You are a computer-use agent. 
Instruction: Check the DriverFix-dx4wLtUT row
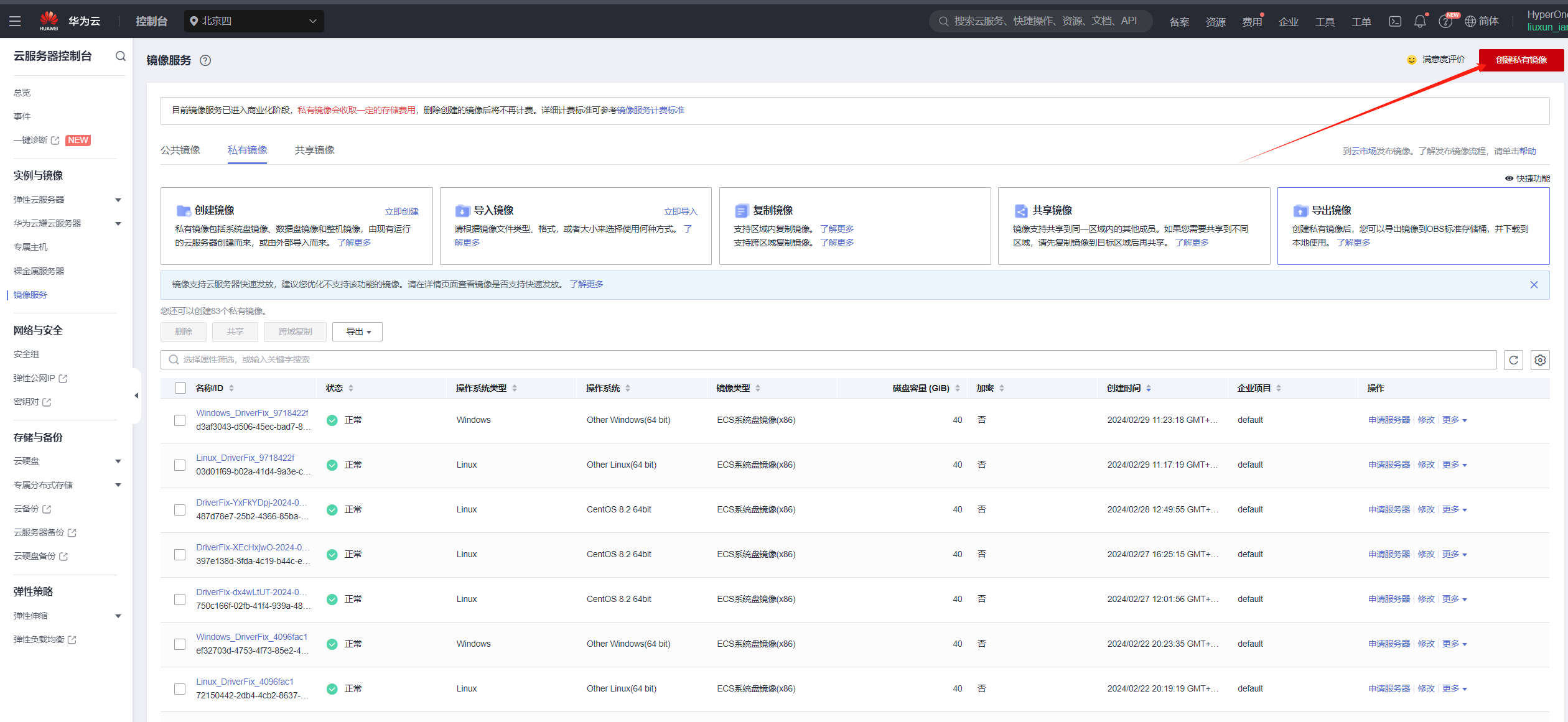(180, 599)
